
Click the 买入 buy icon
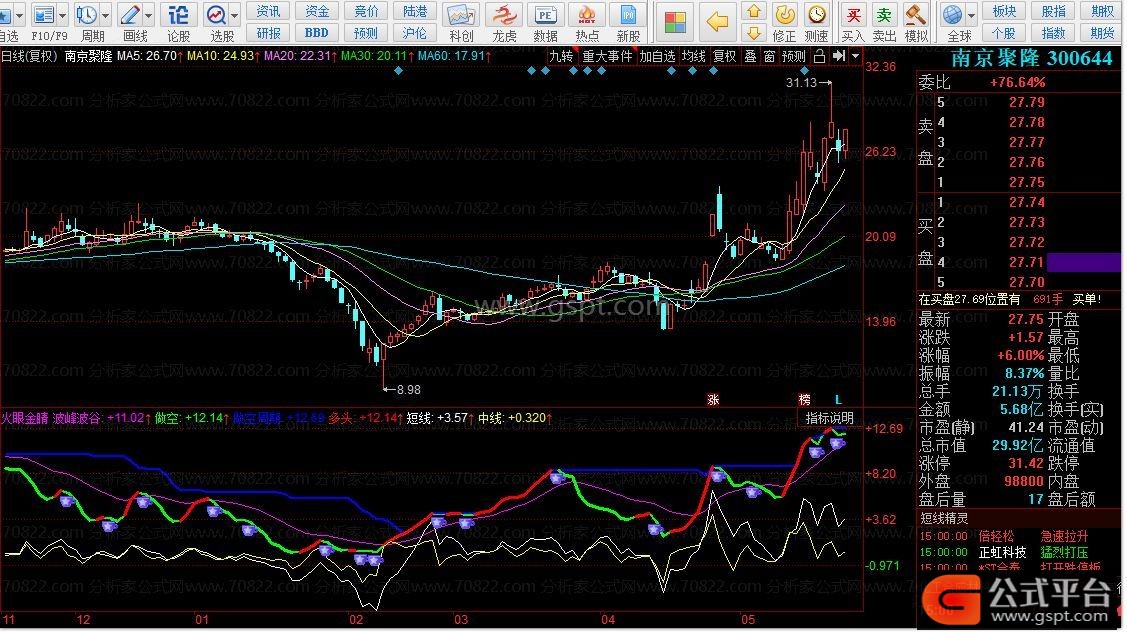(x=853, y=14)
